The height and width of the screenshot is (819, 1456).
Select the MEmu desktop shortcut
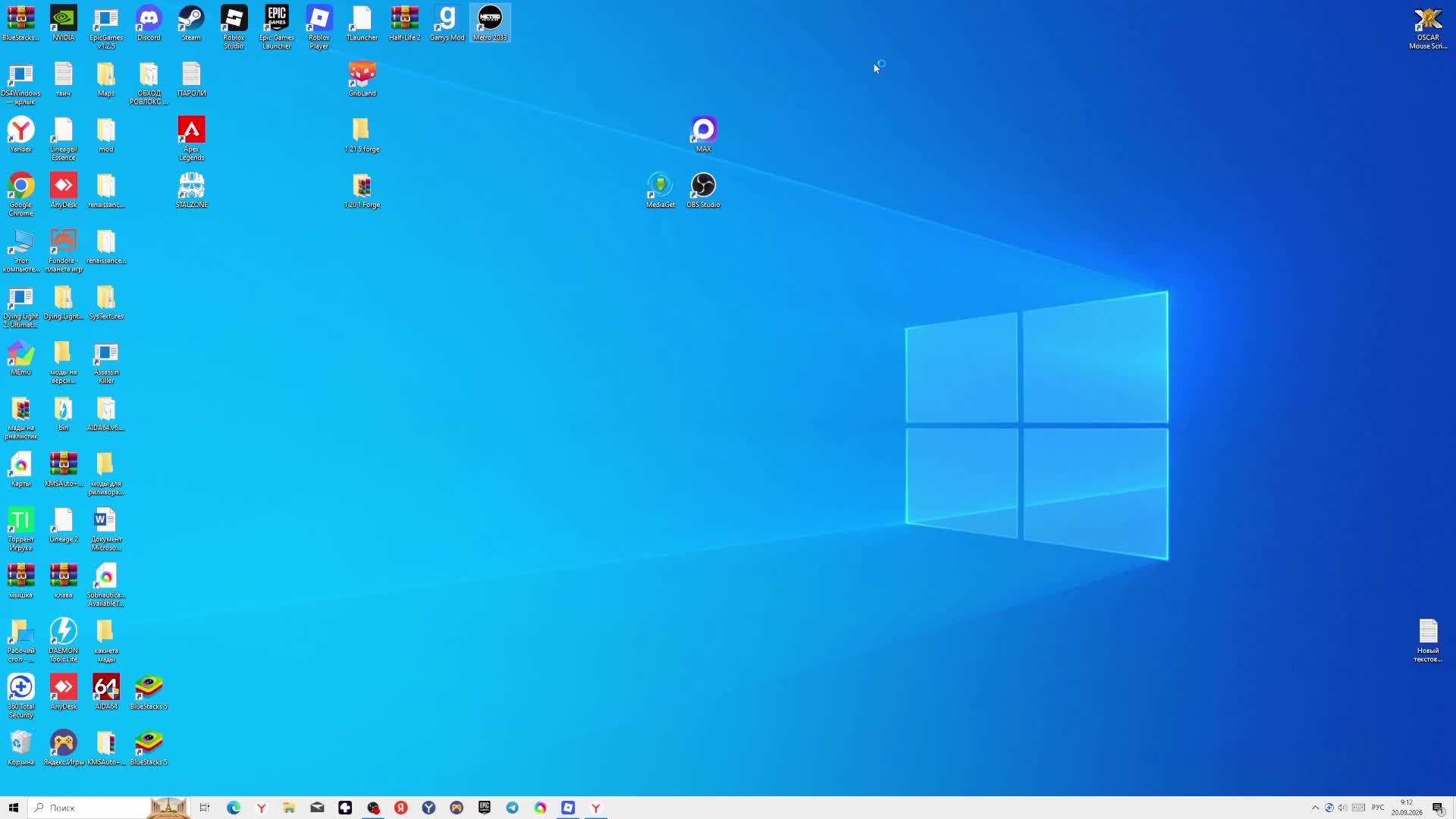(x=21, y=357)
